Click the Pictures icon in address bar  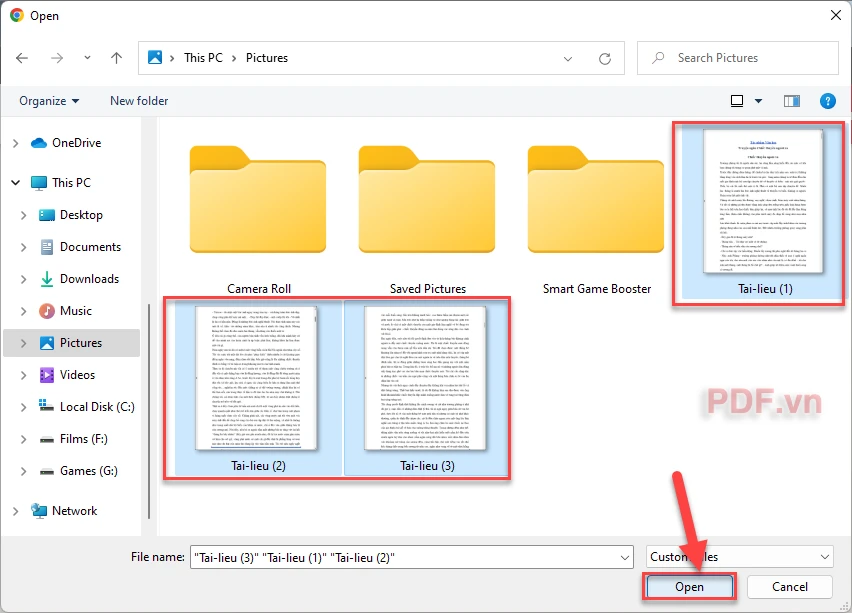pyautogui.click(x=155, y=58)
